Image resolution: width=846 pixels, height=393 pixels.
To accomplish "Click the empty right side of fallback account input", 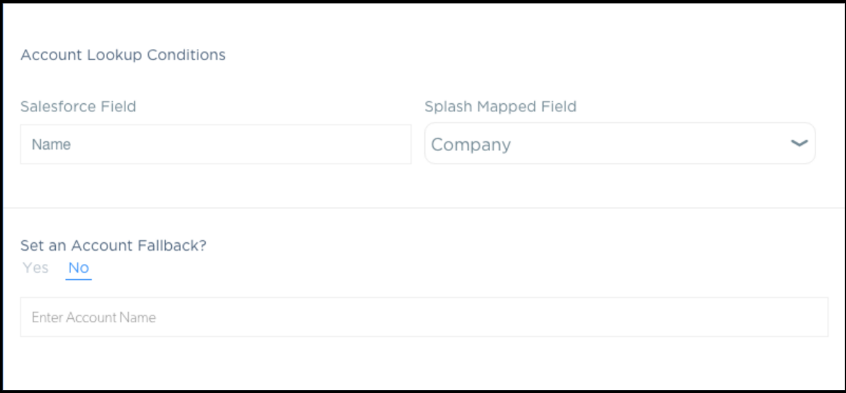I will [593, 317].
